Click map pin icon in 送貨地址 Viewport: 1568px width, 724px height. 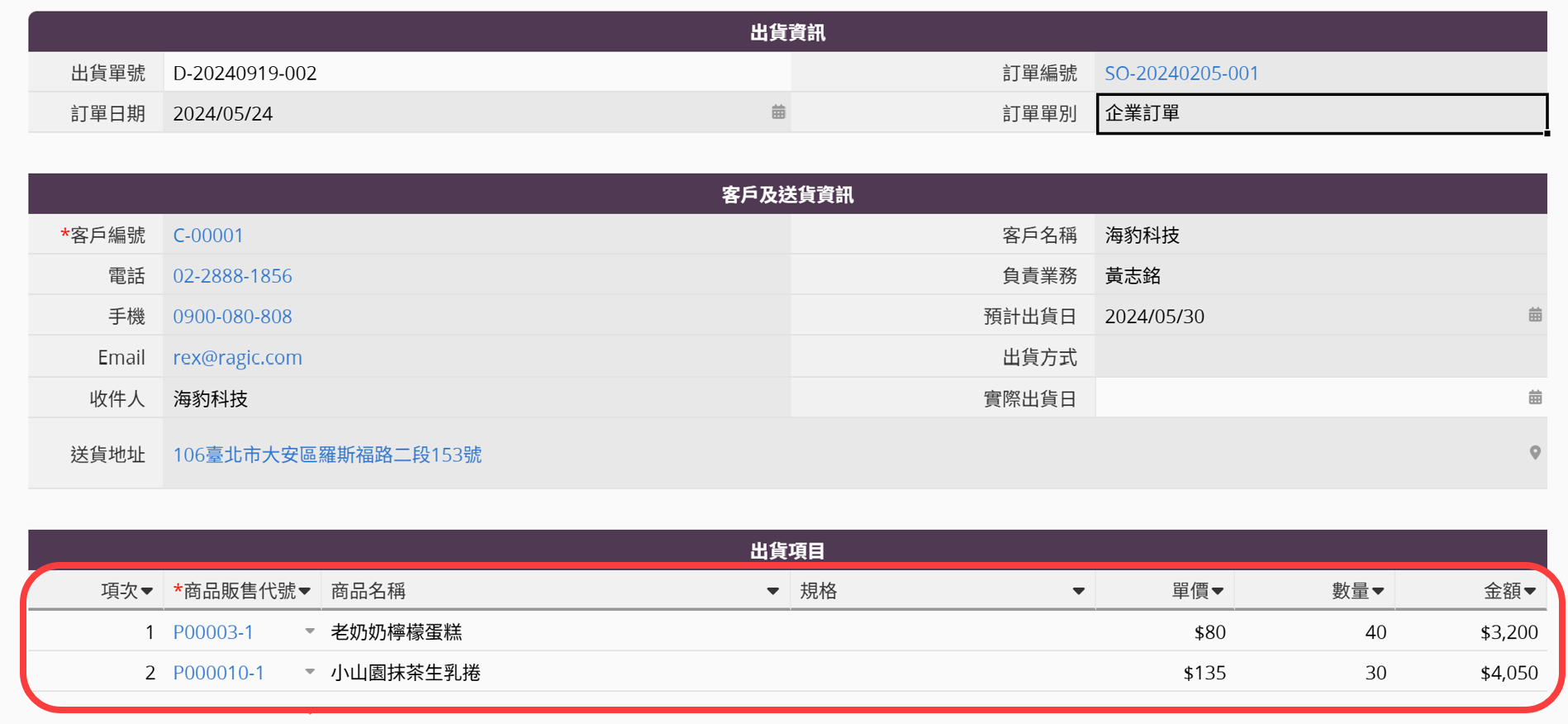coord(1535,453)
